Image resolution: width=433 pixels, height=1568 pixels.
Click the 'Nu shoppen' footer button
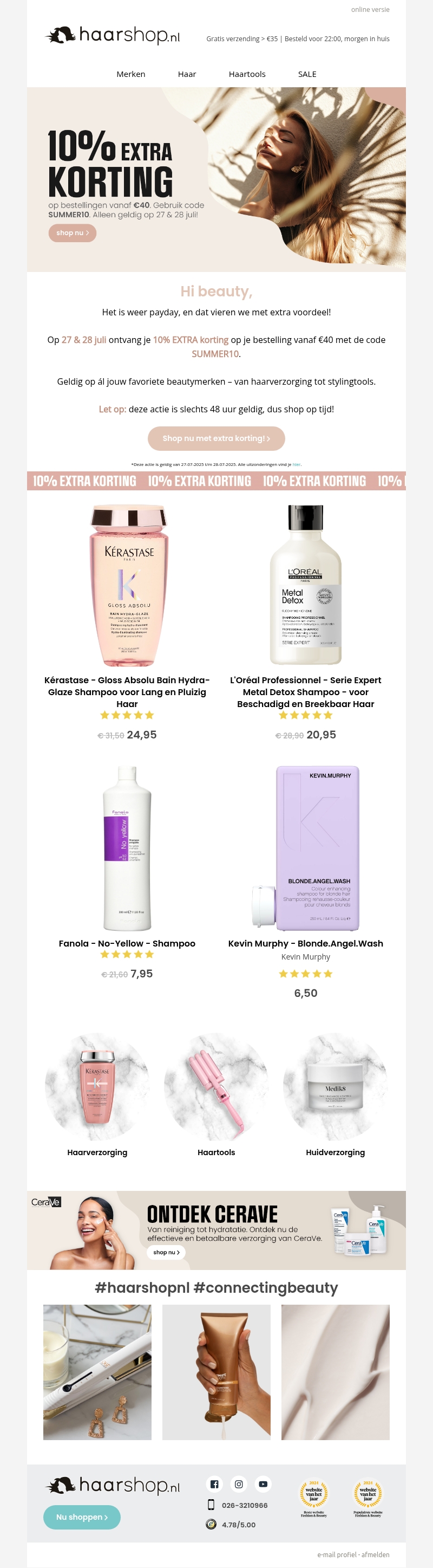coord(82,1517)
